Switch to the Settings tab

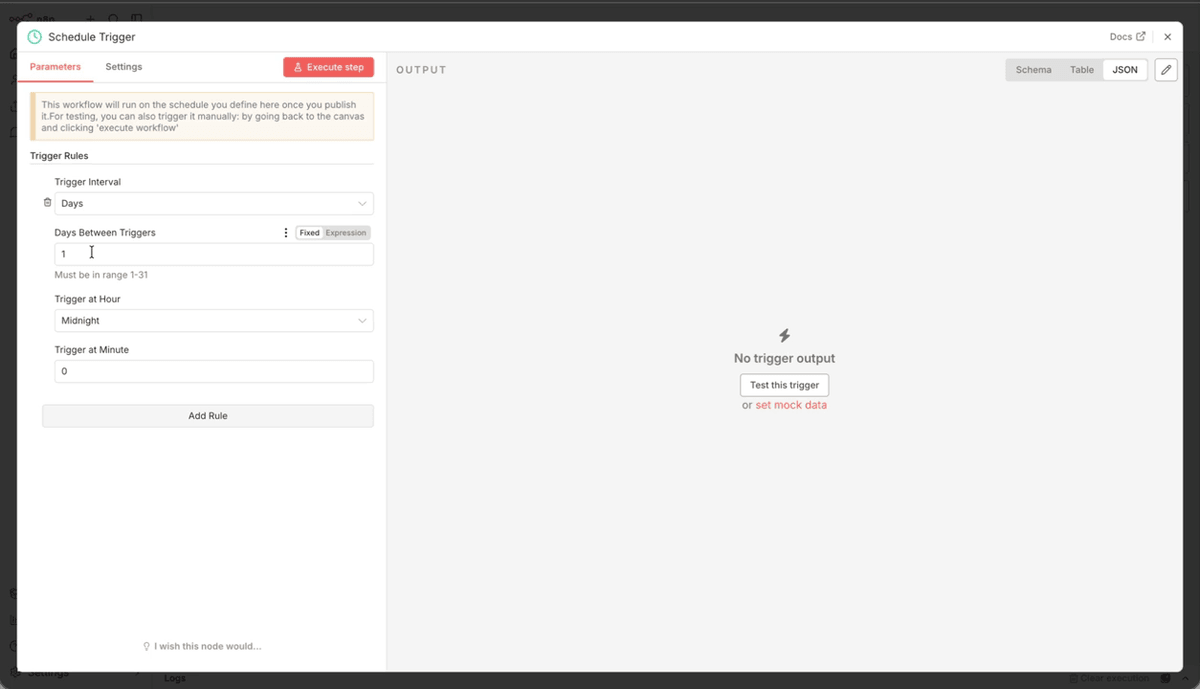click(123, 67)
